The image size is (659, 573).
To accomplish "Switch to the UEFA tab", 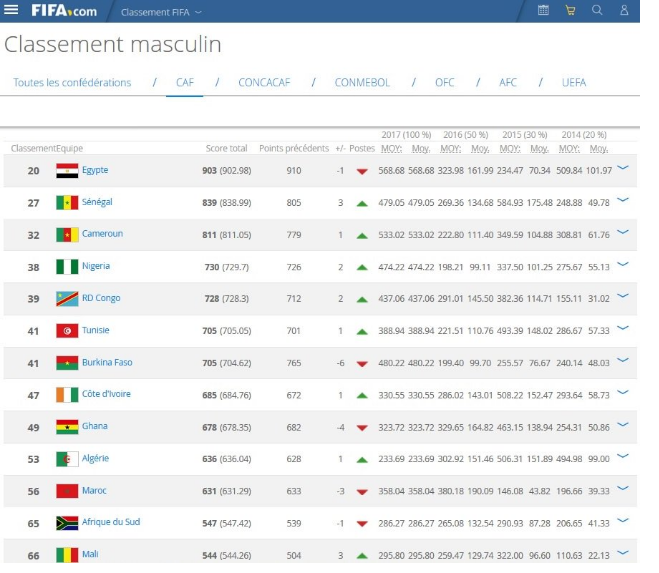I will pos(574,82).
